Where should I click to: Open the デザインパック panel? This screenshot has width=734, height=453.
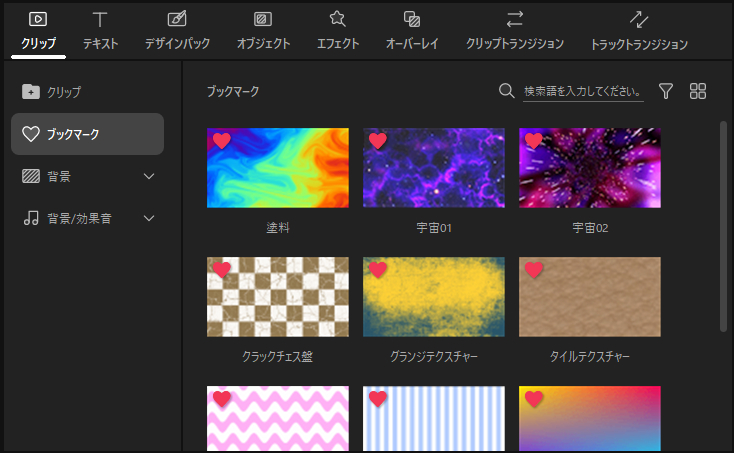pyautogui.click(x=177, y=30)
